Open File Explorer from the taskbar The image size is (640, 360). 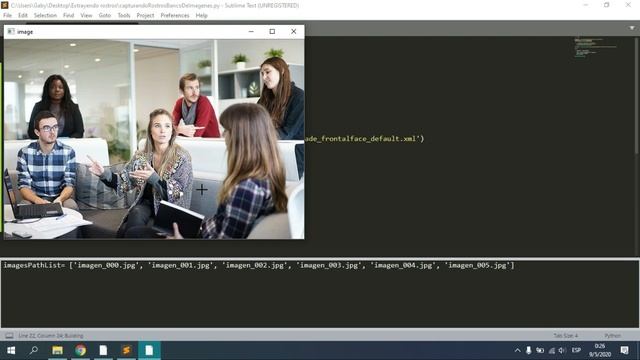coord(57,350)
